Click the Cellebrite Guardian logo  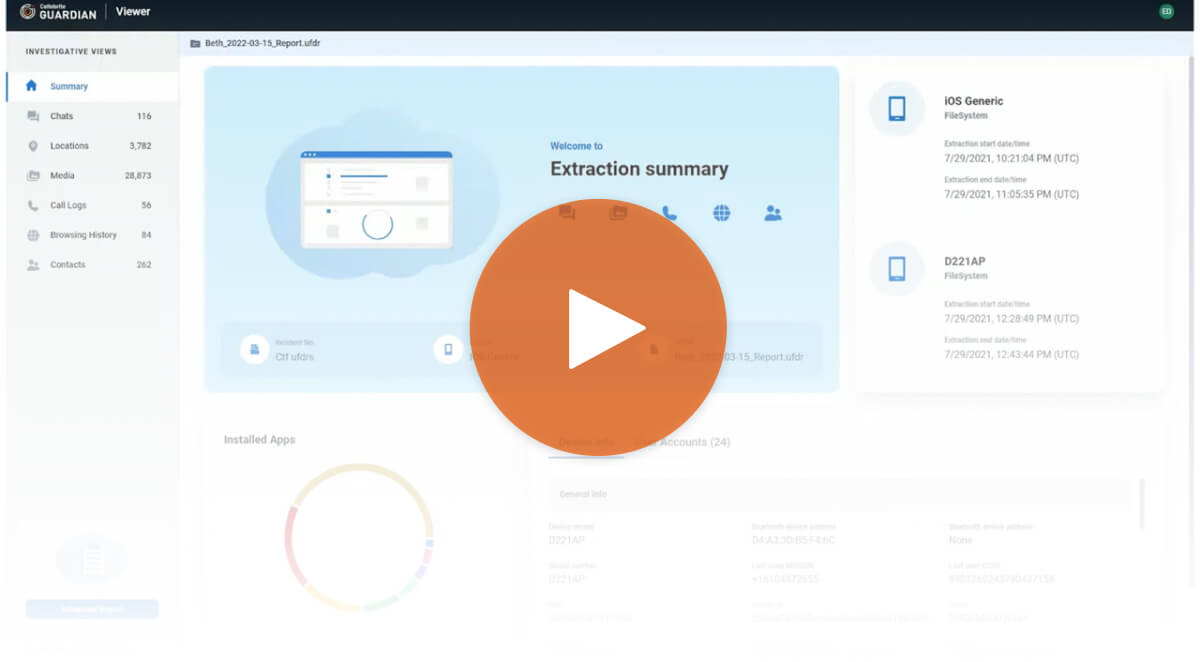[x=59, y=12]
